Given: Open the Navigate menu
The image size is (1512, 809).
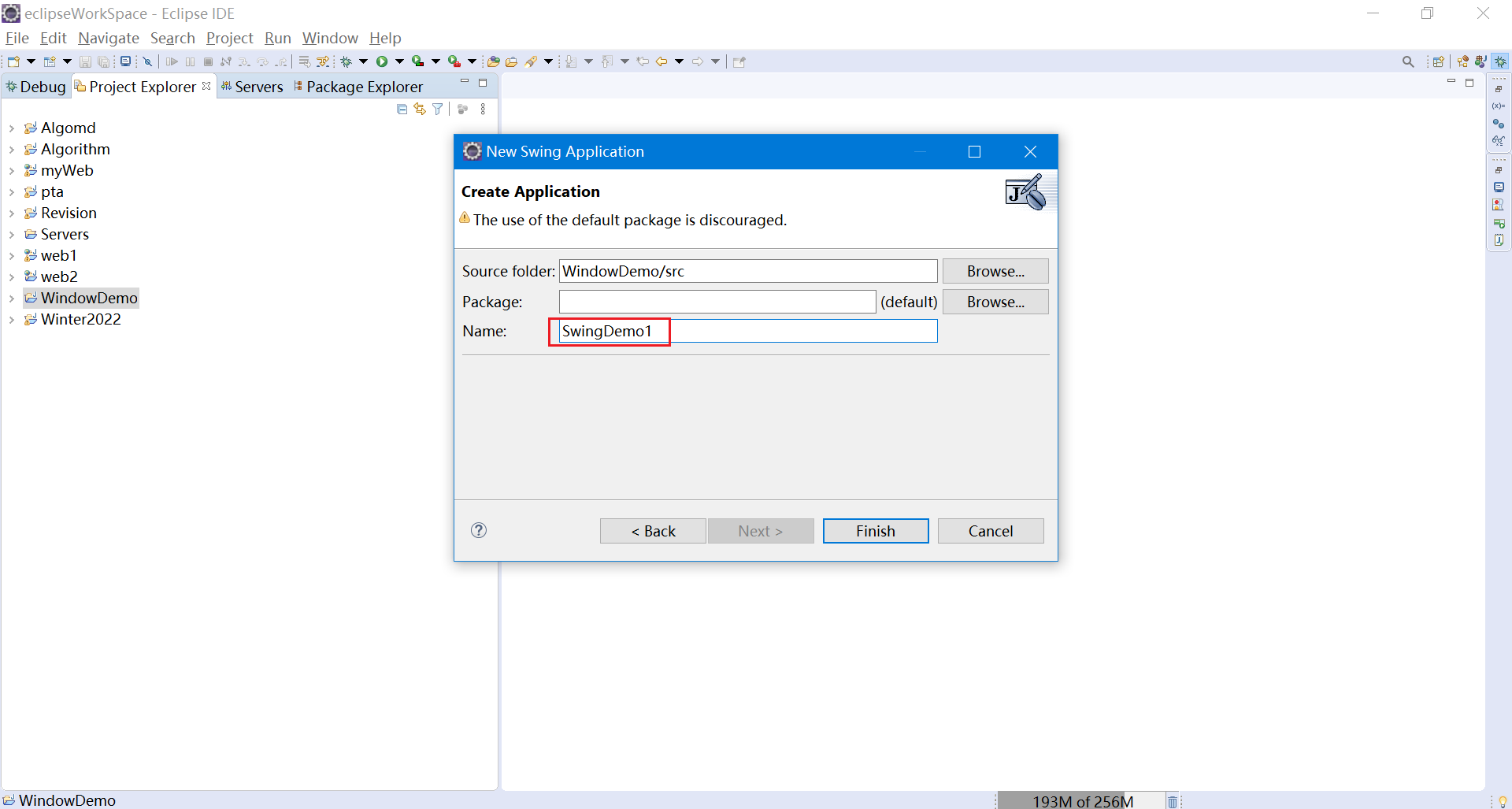Looking at the screenshot, I should [109, 38].
